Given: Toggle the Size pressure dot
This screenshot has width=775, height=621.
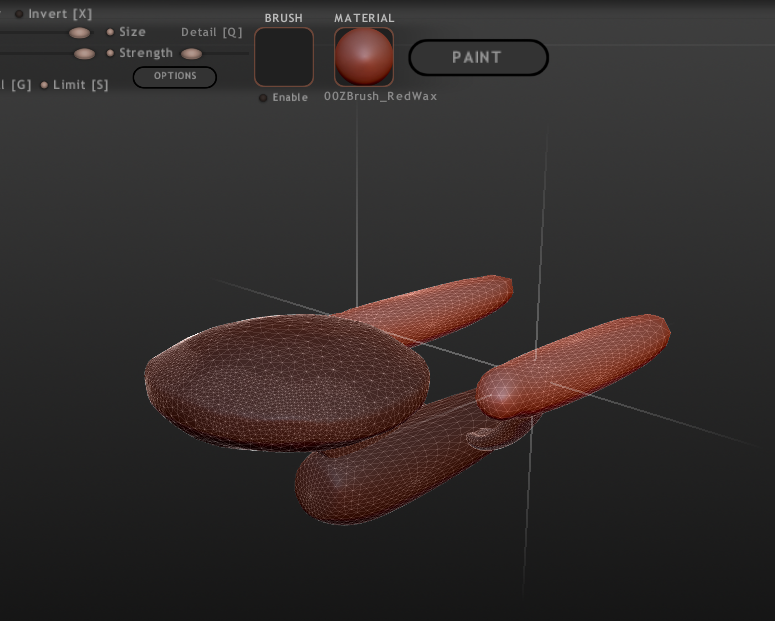Looking at the screenshot, I should point(110,32).
